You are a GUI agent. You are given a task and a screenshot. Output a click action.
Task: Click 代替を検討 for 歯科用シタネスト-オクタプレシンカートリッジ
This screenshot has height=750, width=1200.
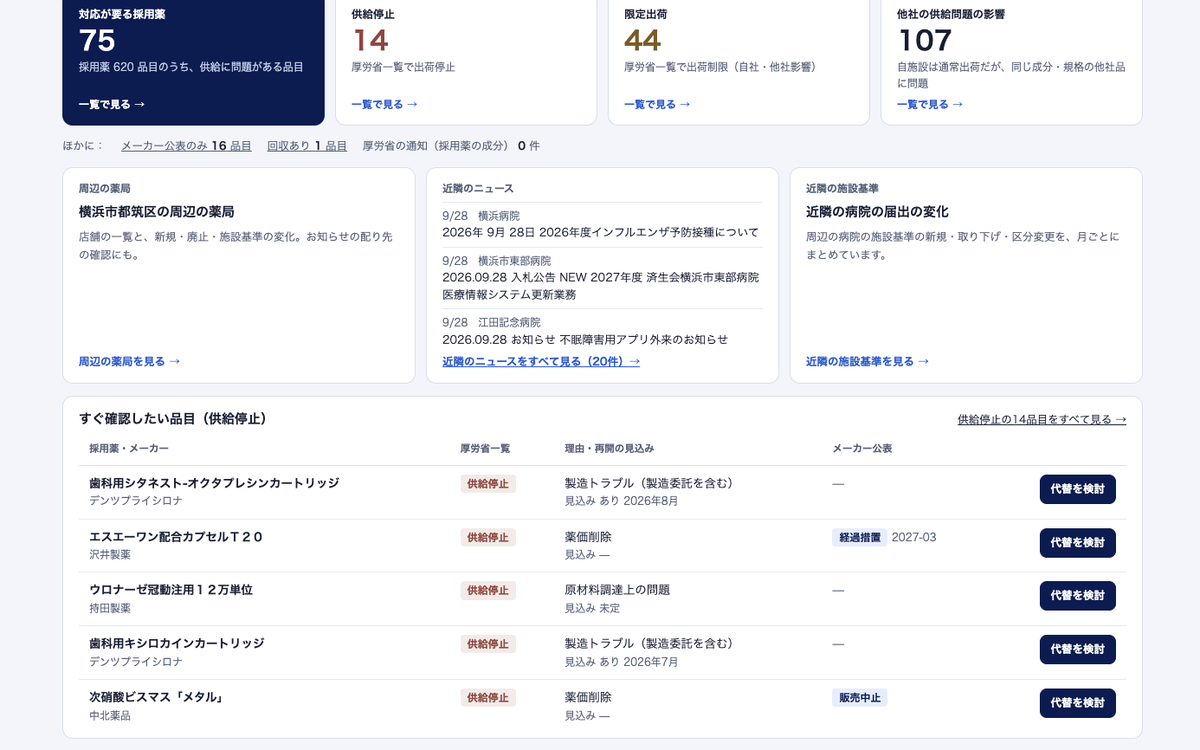click(1078, 489)
